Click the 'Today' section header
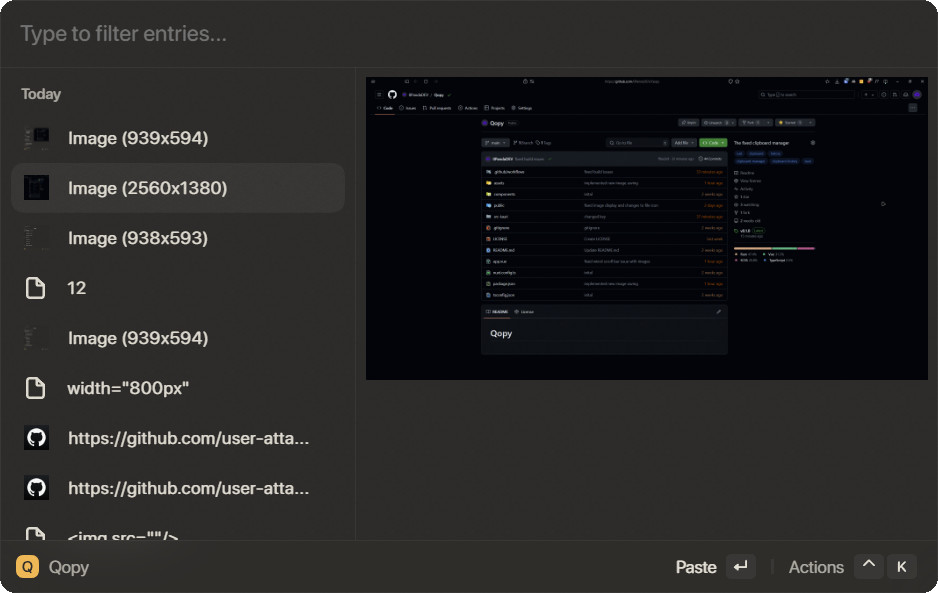The width and height of the screenshot is (938, 593). pyautogui.click(x=41, y=94)
